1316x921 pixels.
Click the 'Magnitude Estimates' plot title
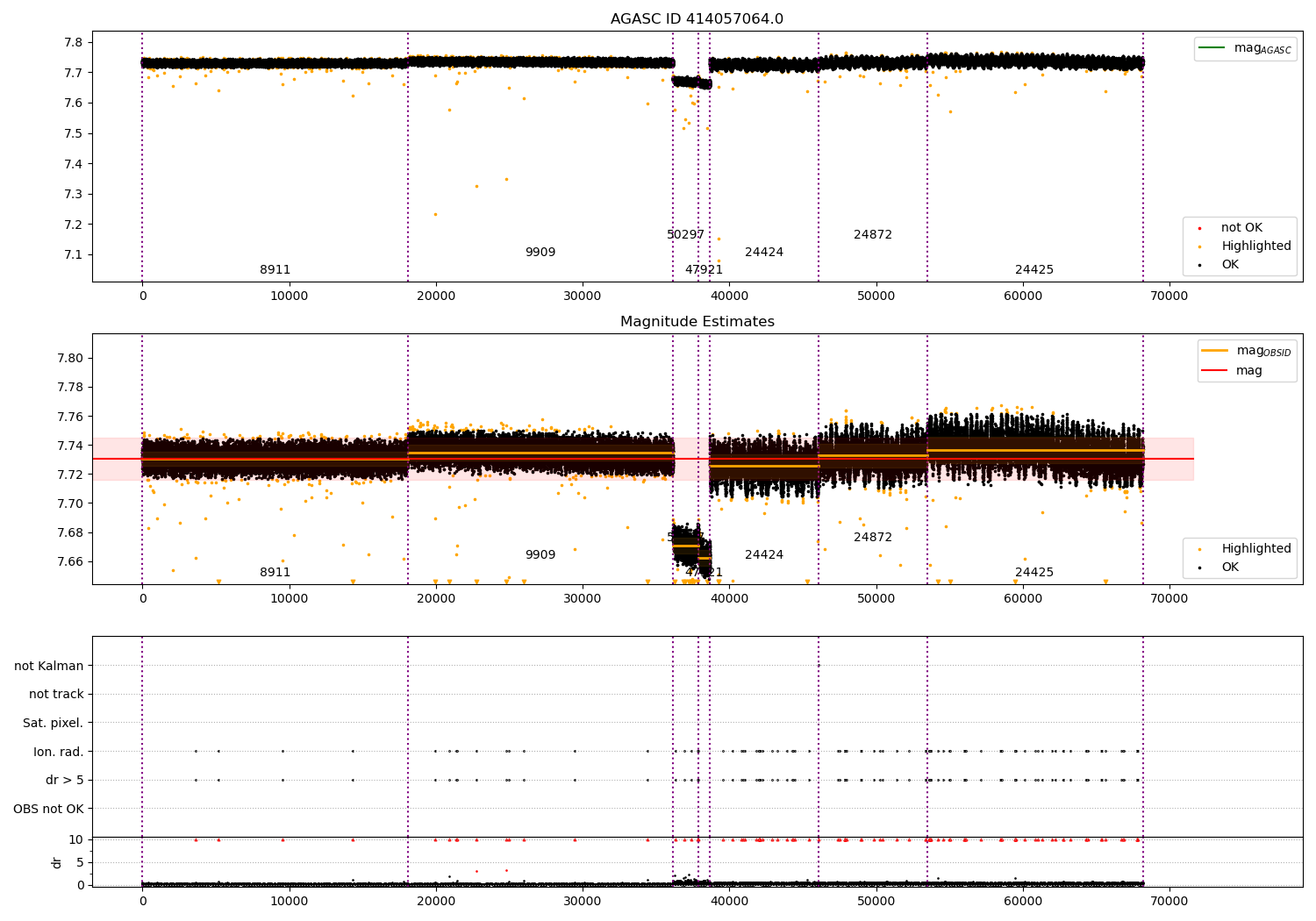click(697, 322)
